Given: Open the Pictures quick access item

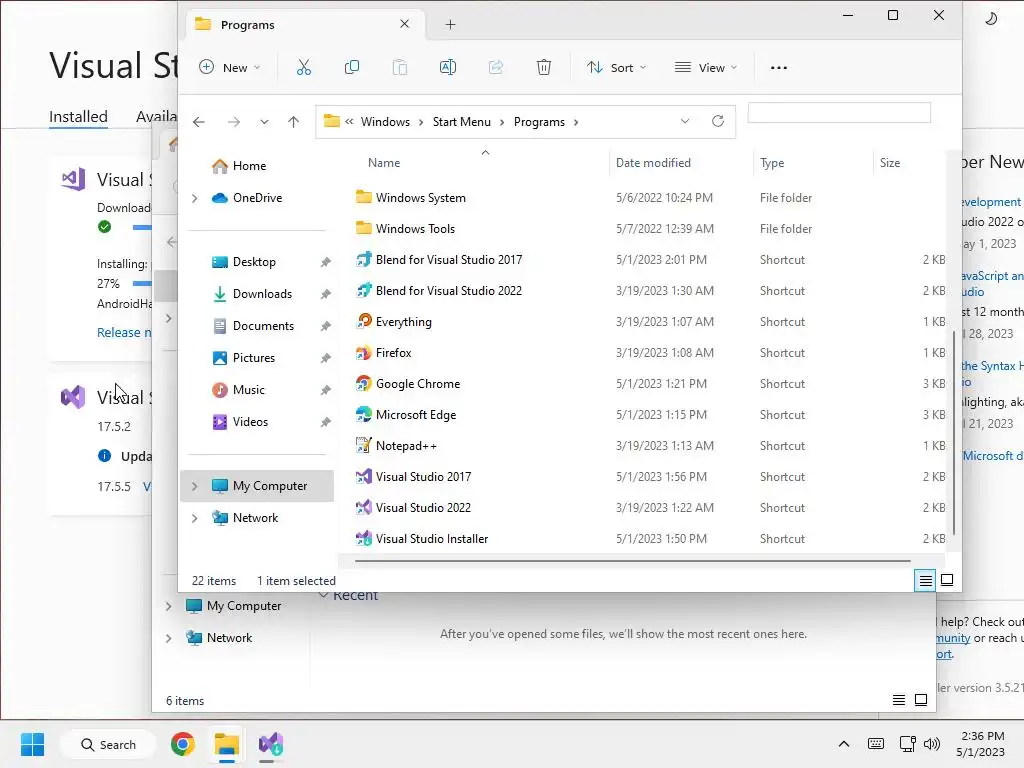Looking at the screenshot, I should pyautogui.click(x=244, y=358).
